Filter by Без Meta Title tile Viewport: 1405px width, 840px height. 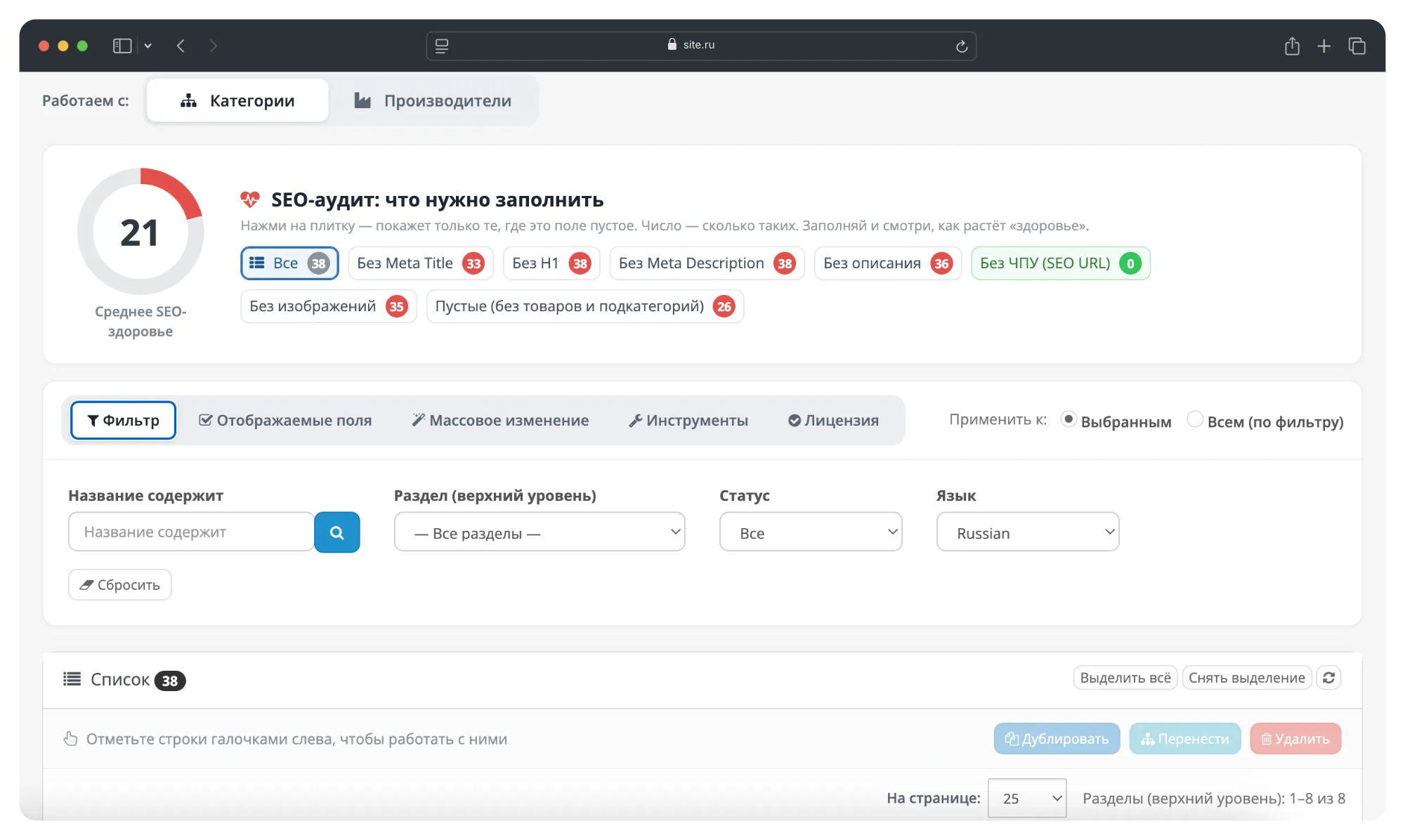click(421, 263)
